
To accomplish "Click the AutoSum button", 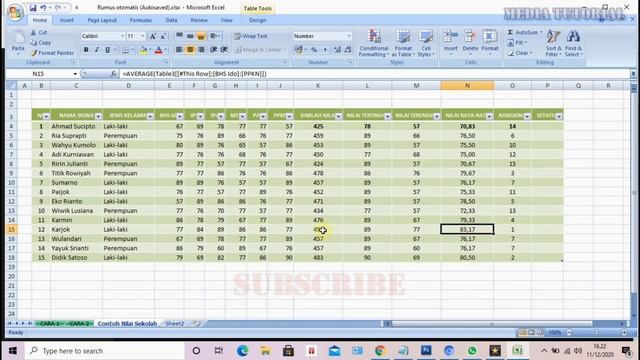I will click(523, 32).
